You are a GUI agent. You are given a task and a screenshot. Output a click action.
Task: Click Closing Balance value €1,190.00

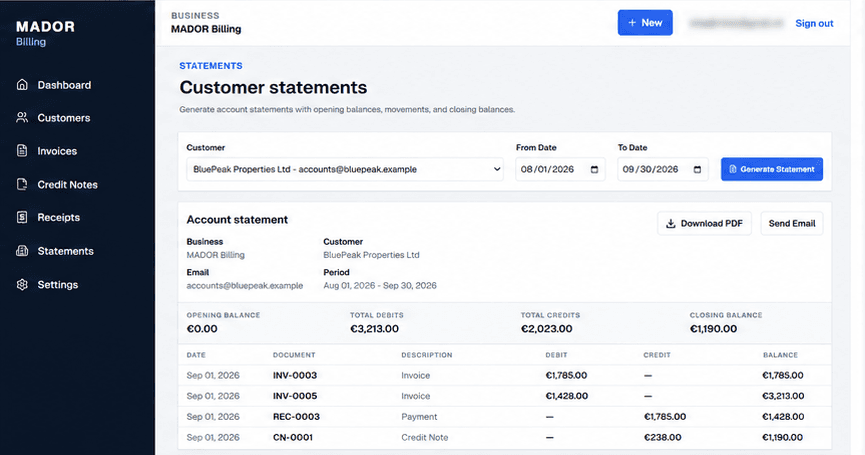pos(713,329)
